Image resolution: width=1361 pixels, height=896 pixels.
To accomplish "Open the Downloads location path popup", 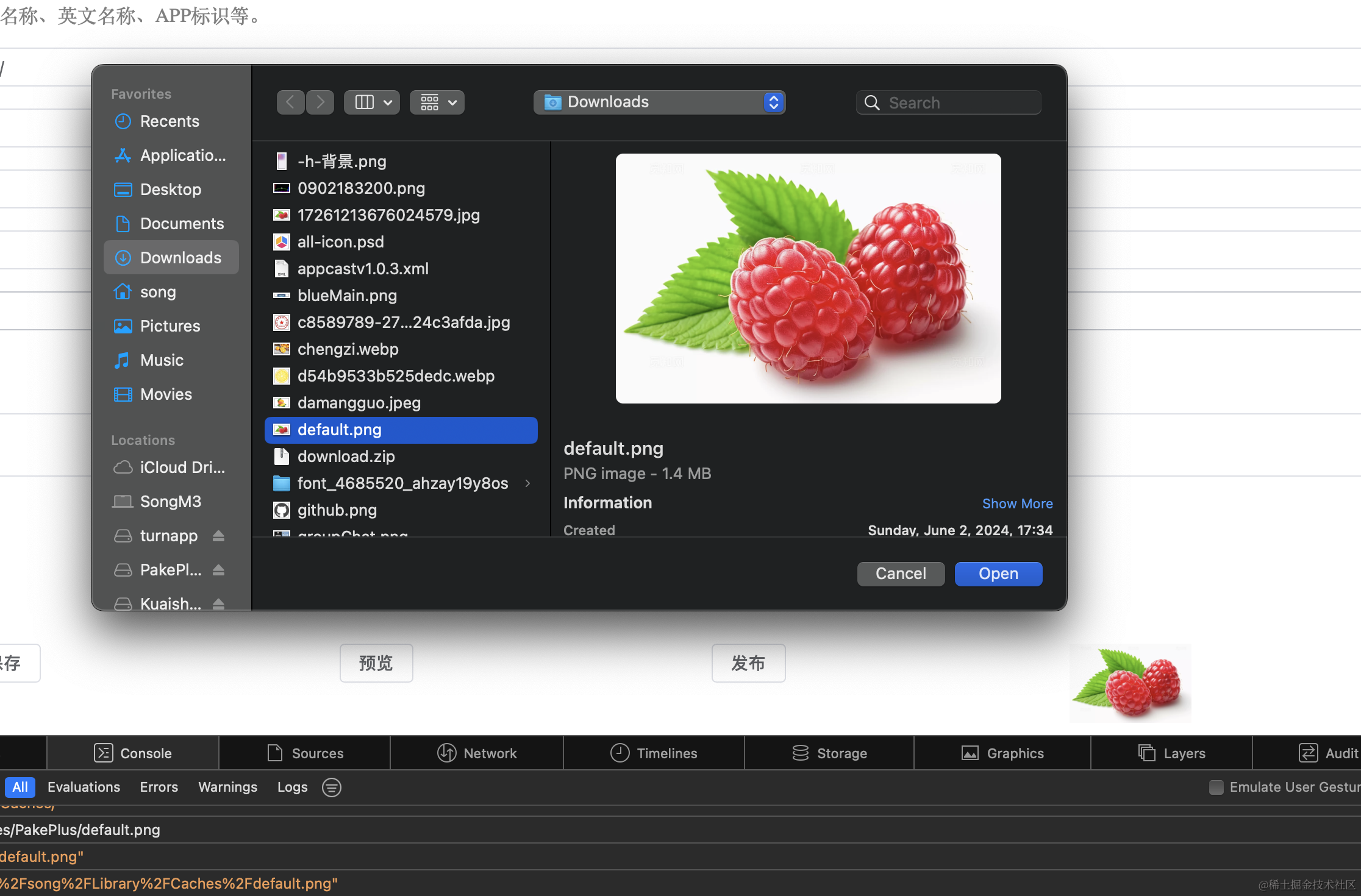I will [x=659, y=102].
